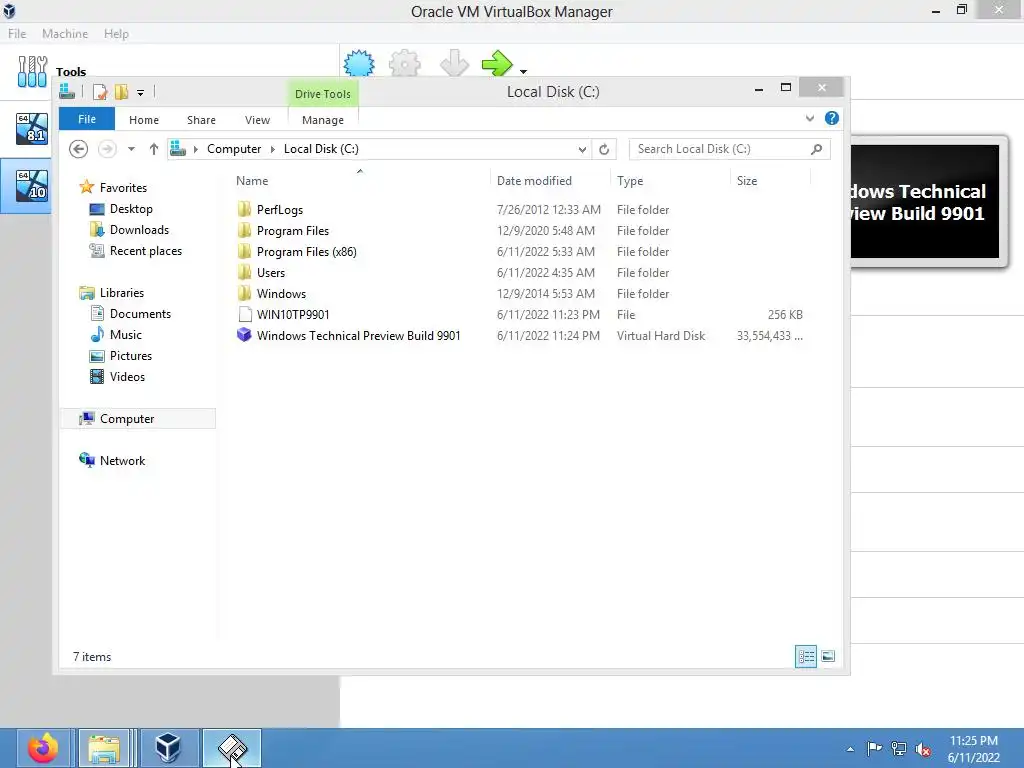
Task: Open the address bar history dropdown
Action: click(x=582, y=150)
